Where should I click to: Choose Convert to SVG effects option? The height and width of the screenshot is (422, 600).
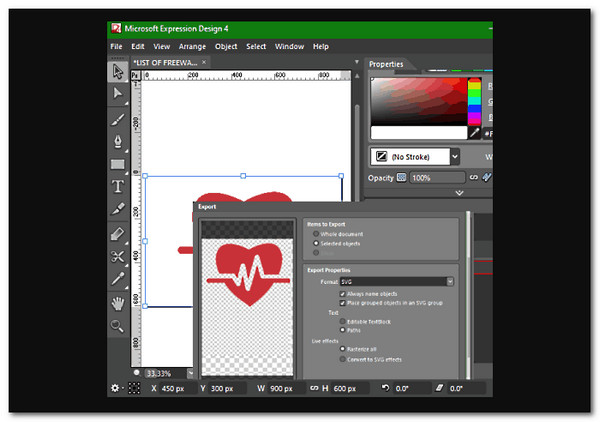coord(342,359)
